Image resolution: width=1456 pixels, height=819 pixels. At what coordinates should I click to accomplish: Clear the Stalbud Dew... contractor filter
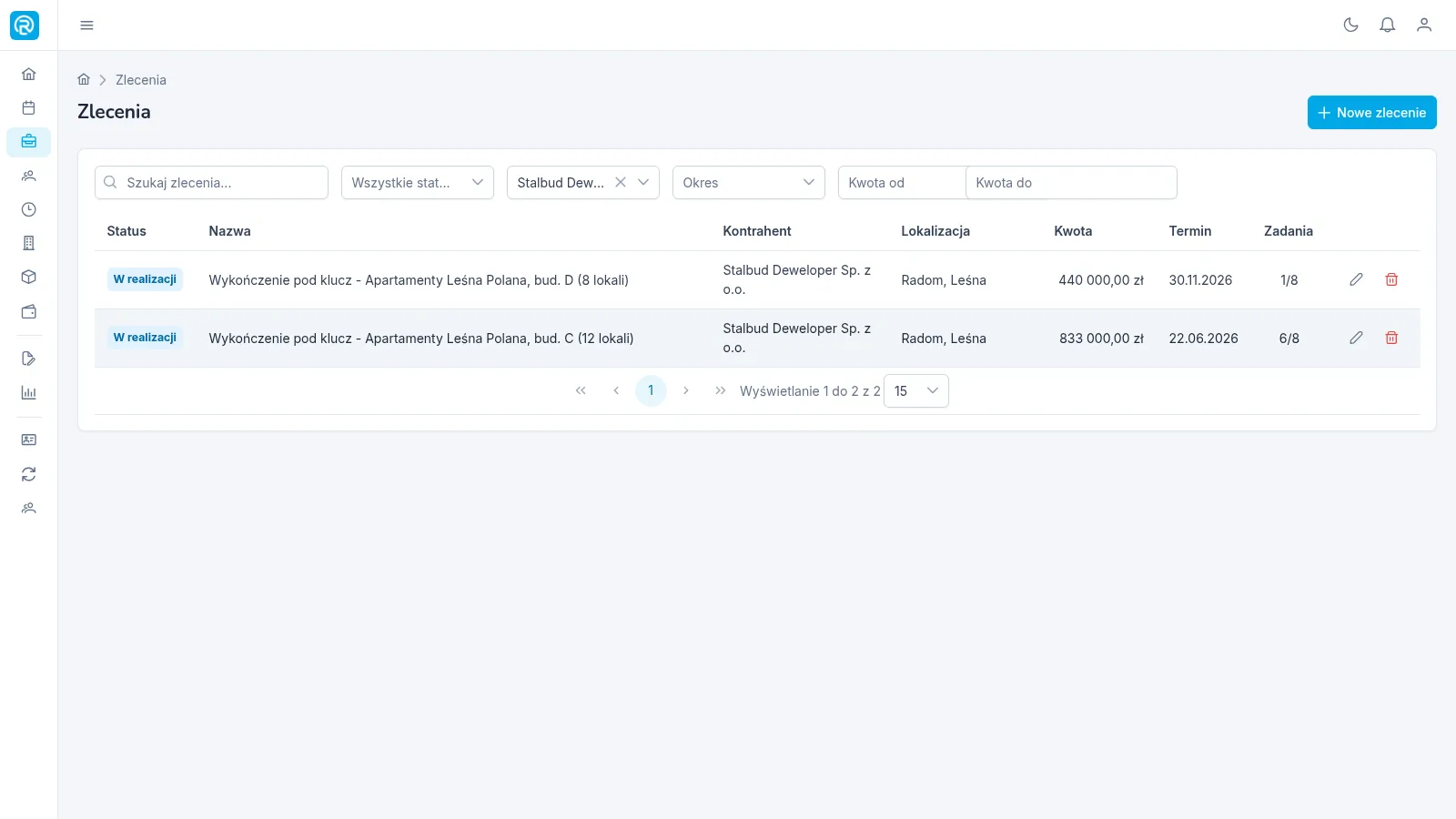point(620,182)
